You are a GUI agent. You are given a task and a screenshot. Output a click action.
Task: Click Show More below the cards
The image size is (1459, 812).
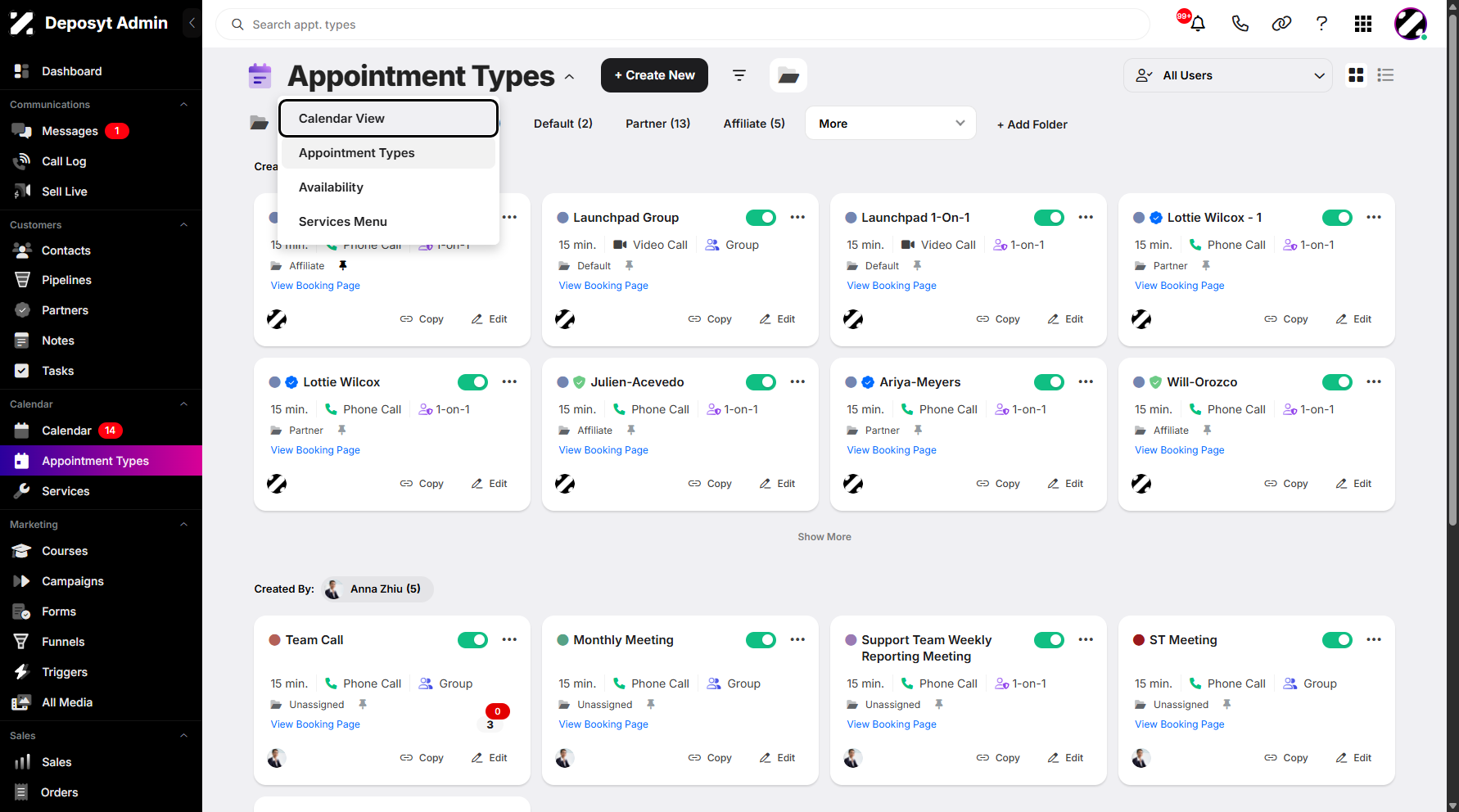[x=824, y=537]
